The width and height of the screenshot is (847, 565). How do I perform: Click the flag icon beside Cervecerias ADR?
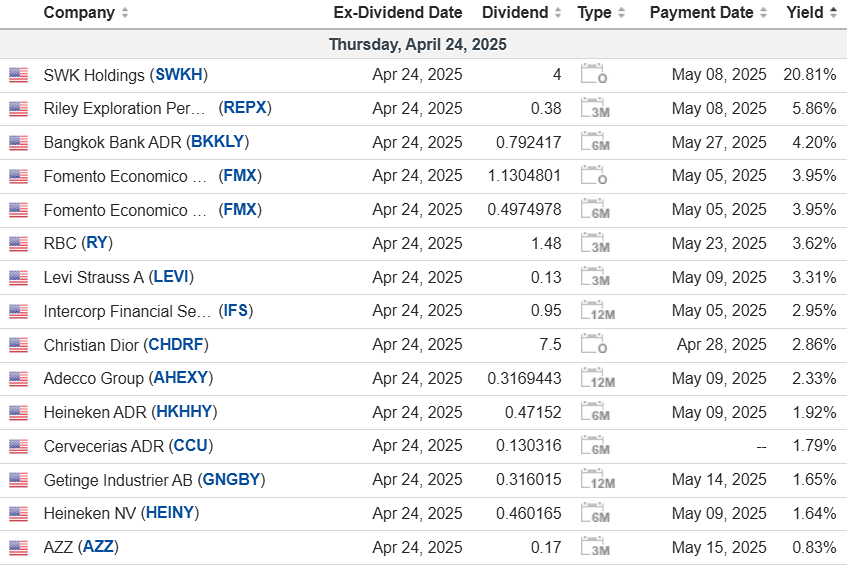point(18,446)
